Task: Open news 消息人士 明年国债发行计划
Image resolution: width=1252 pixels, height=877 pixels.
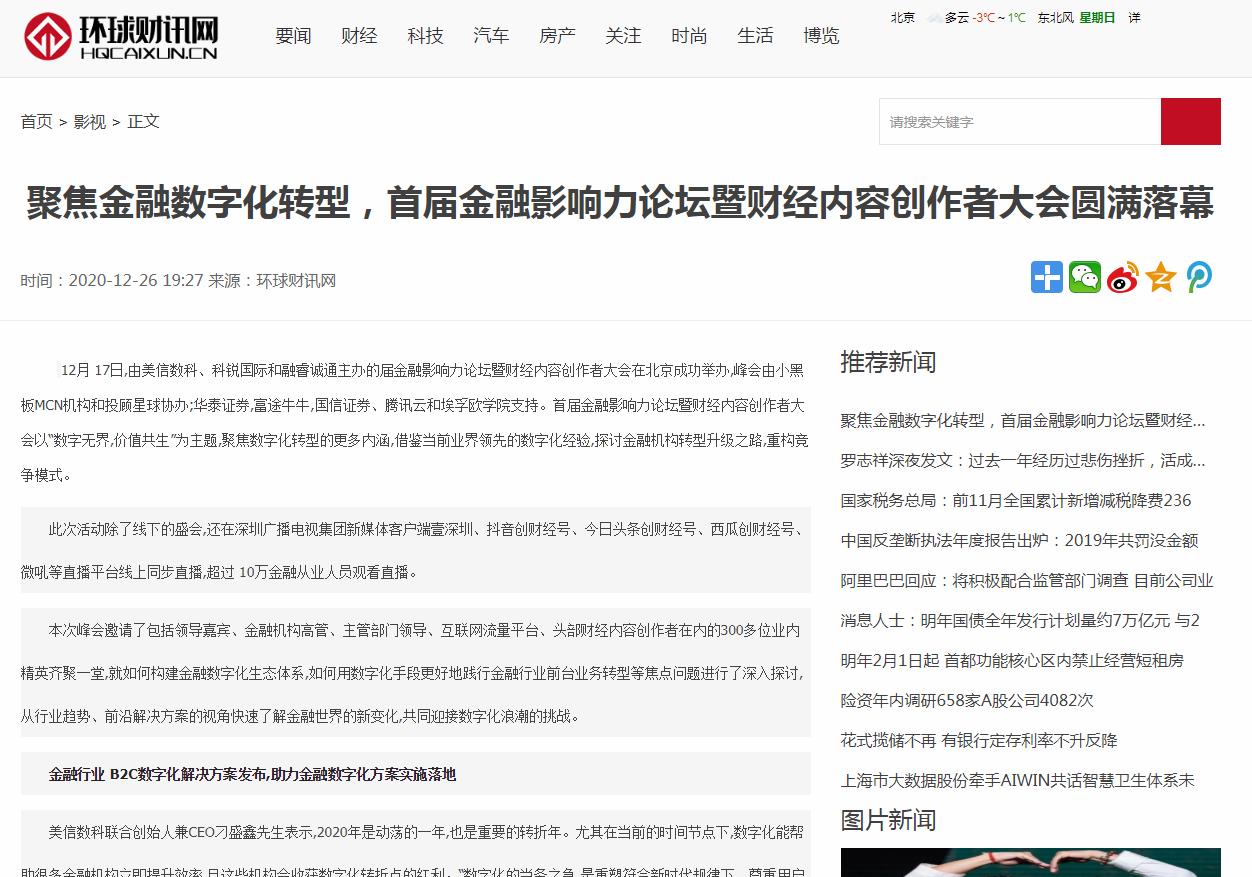Action: click(1020, 620)
